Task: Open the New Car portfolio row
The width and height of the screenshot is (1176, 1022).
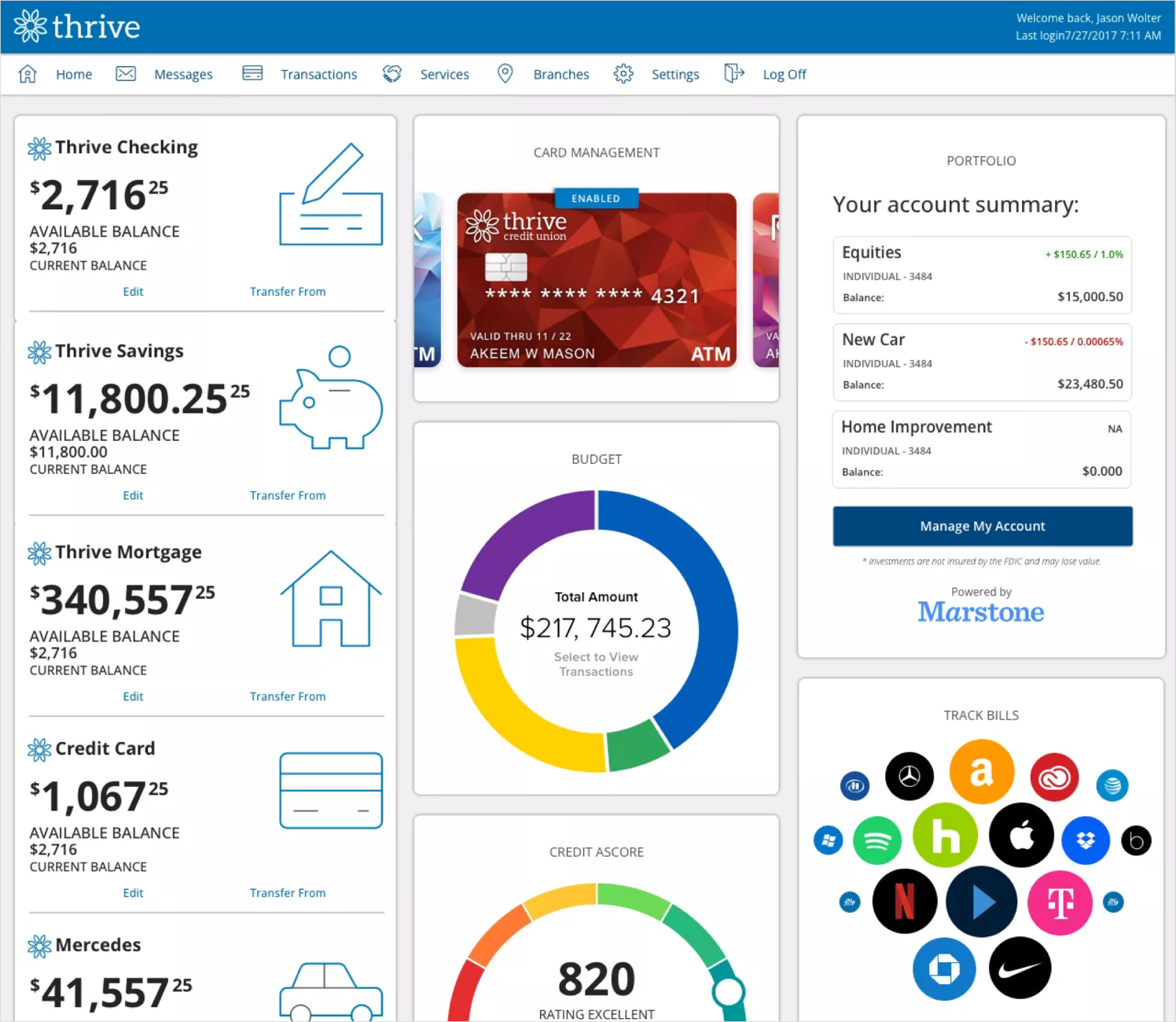Action: click(x=982, y=362)
